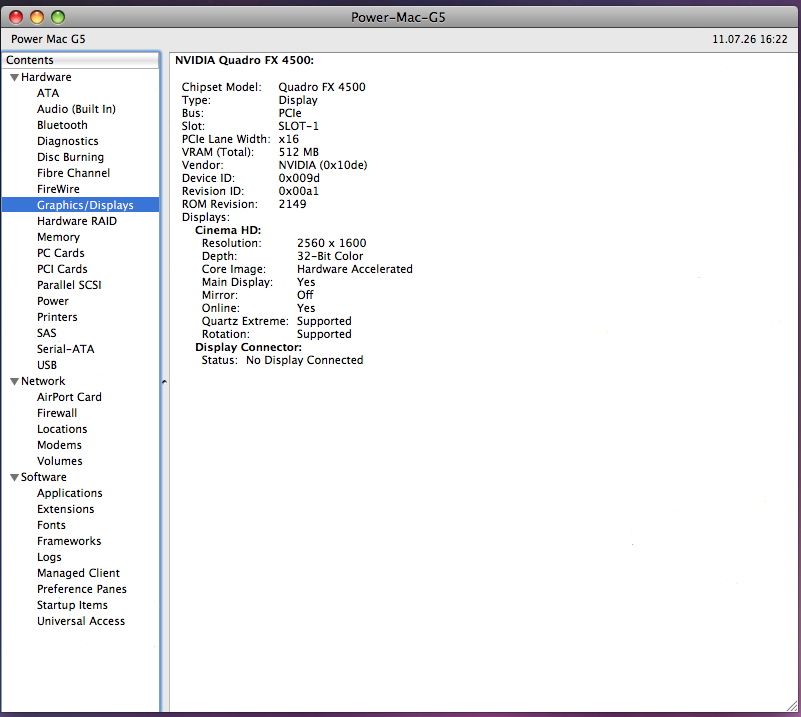The width and height of the screenshot is (801, 717).
Task: Select Managed Client entry
Action: coord(78,573)
